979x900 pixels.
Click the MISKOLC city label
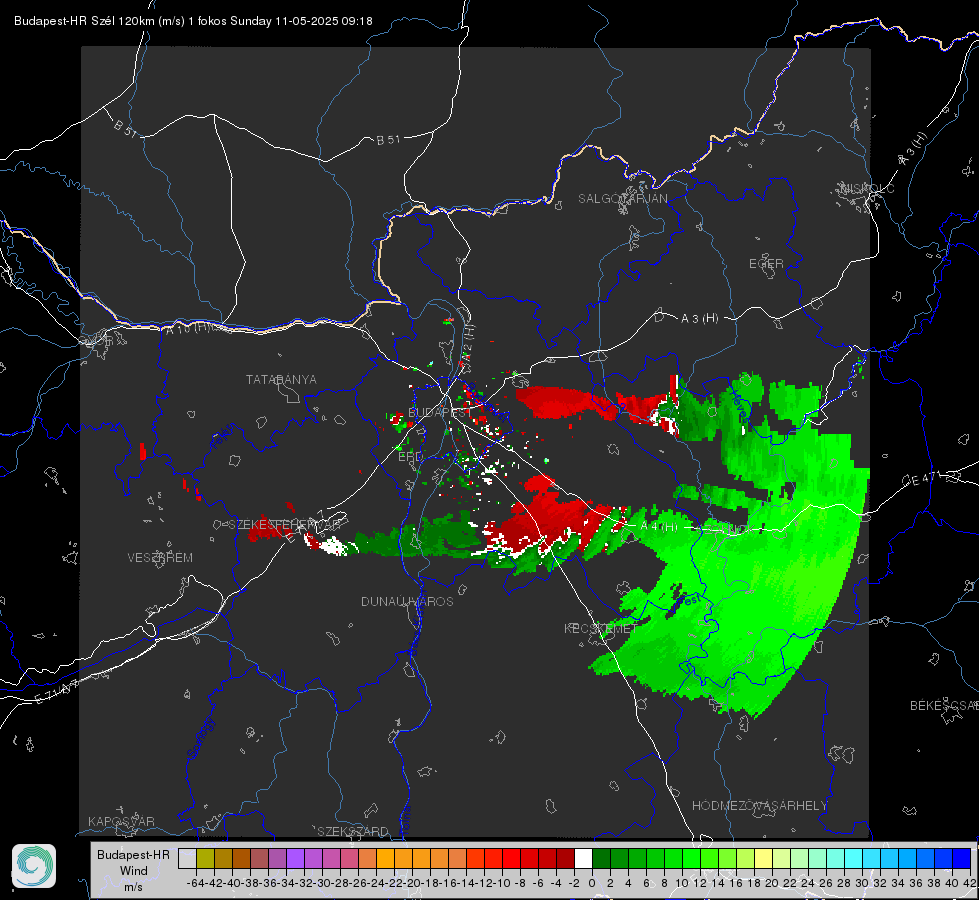(x=867, y=188)
